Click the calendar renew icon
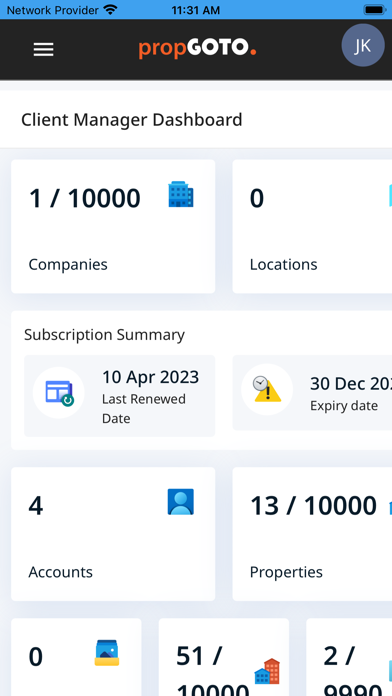 click(59, 393)
